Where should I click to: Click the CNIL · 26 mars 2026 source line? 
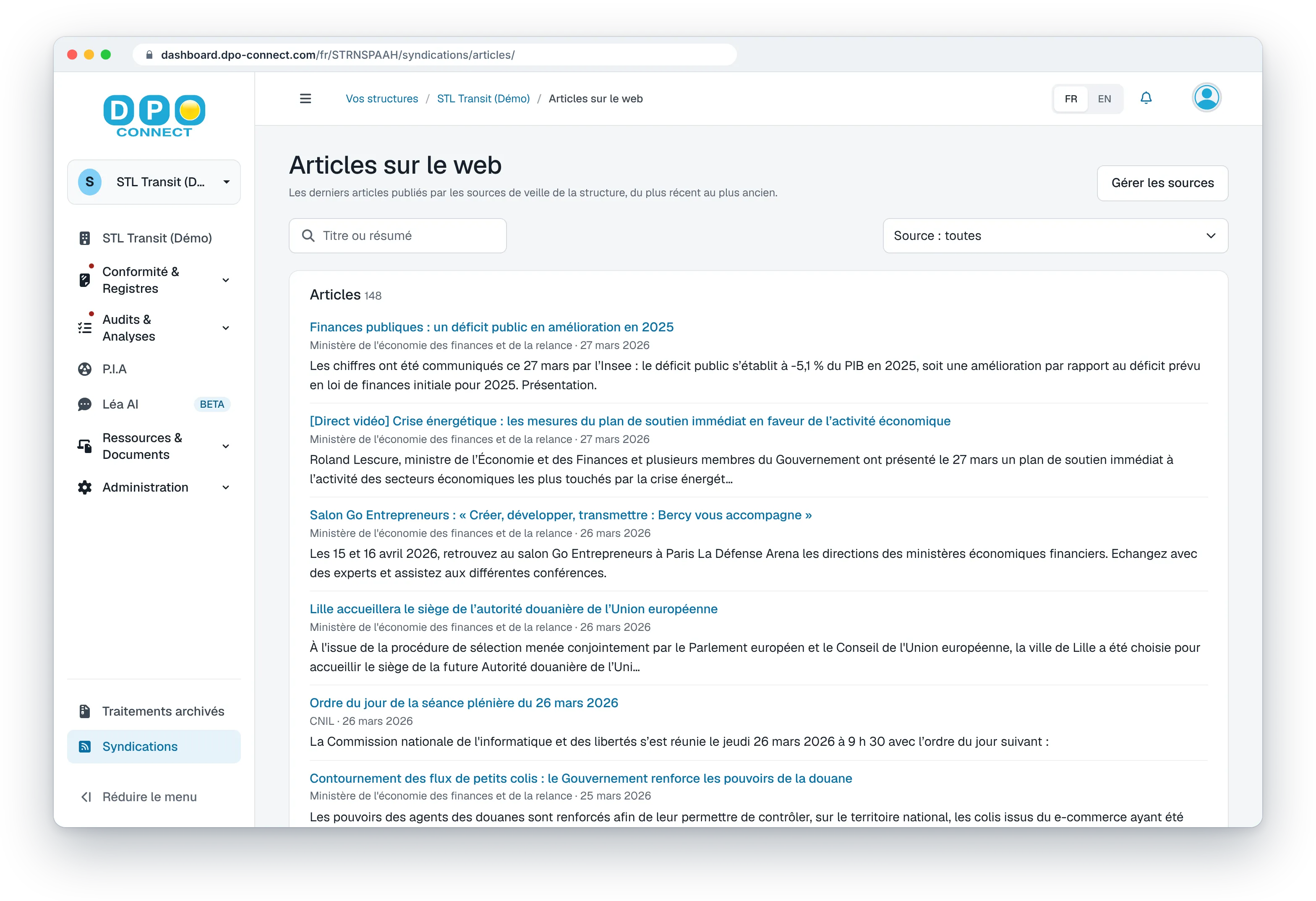(x=361, y=721)
